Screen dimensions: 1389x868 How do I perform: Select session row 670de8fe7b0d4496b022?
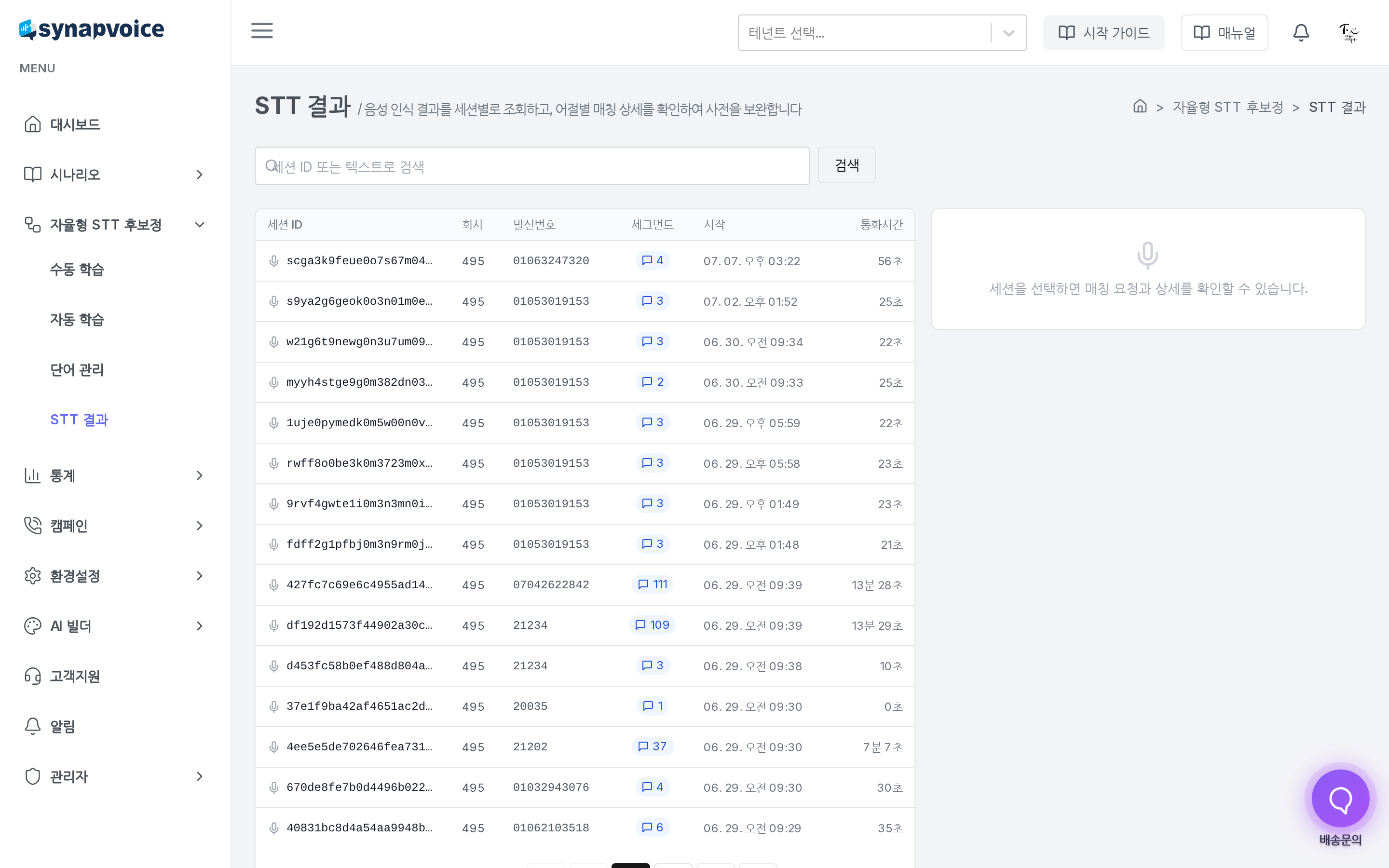point(585,787)
